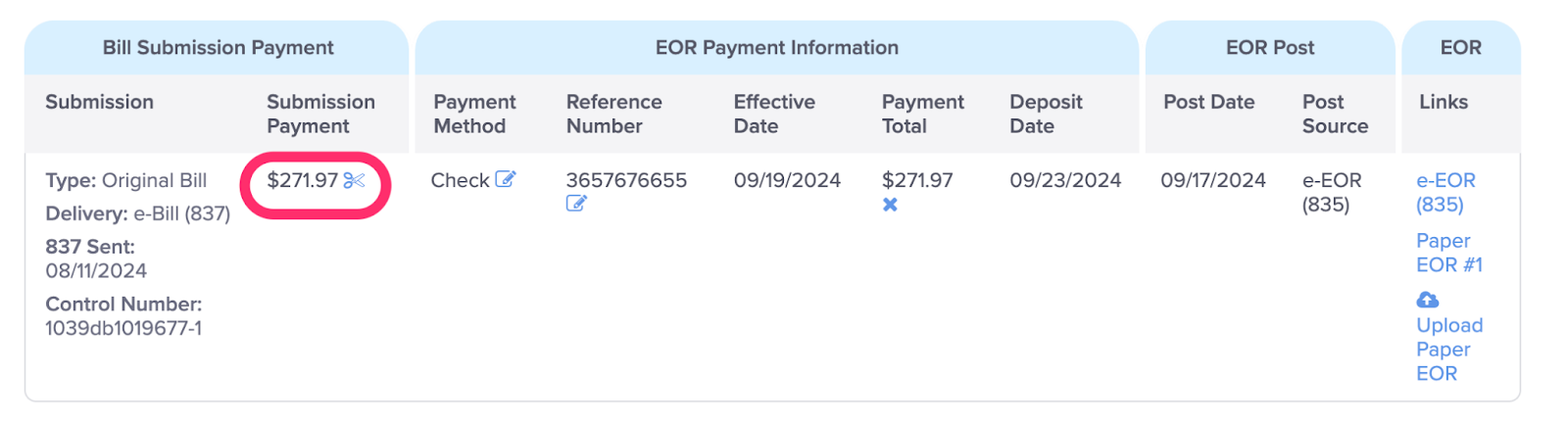Screen dimensions: 1568x421
Task: Select the EOR Payment Information header tab
Action: click(x=777, y=47)
